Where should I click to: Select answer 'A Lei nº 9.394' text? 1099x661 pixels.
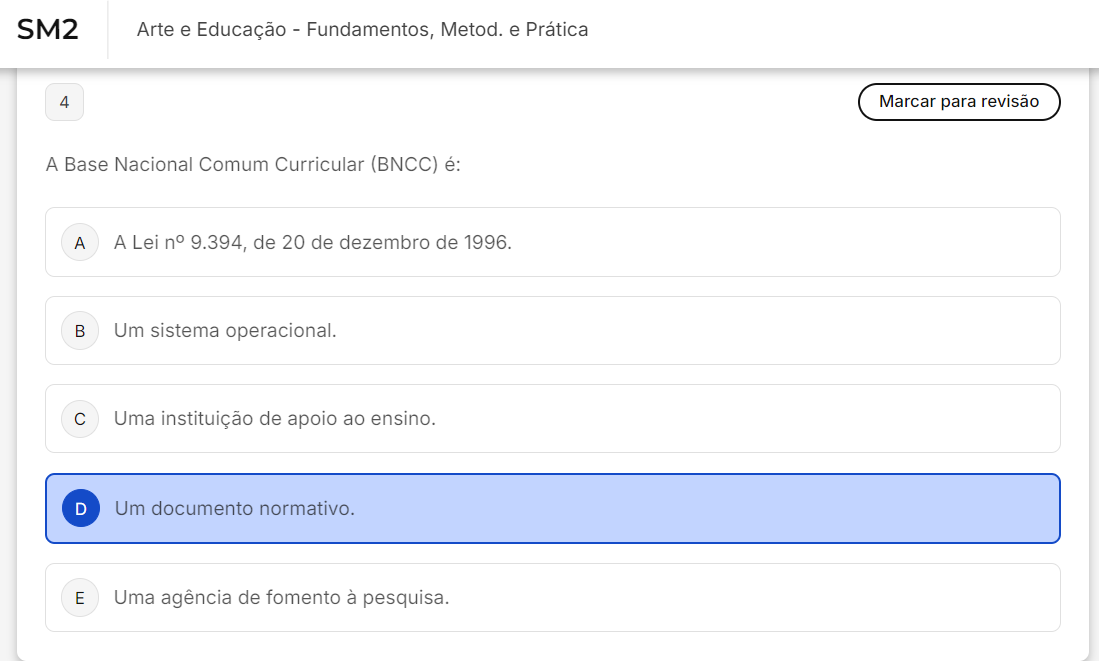[x=180, y=242]
